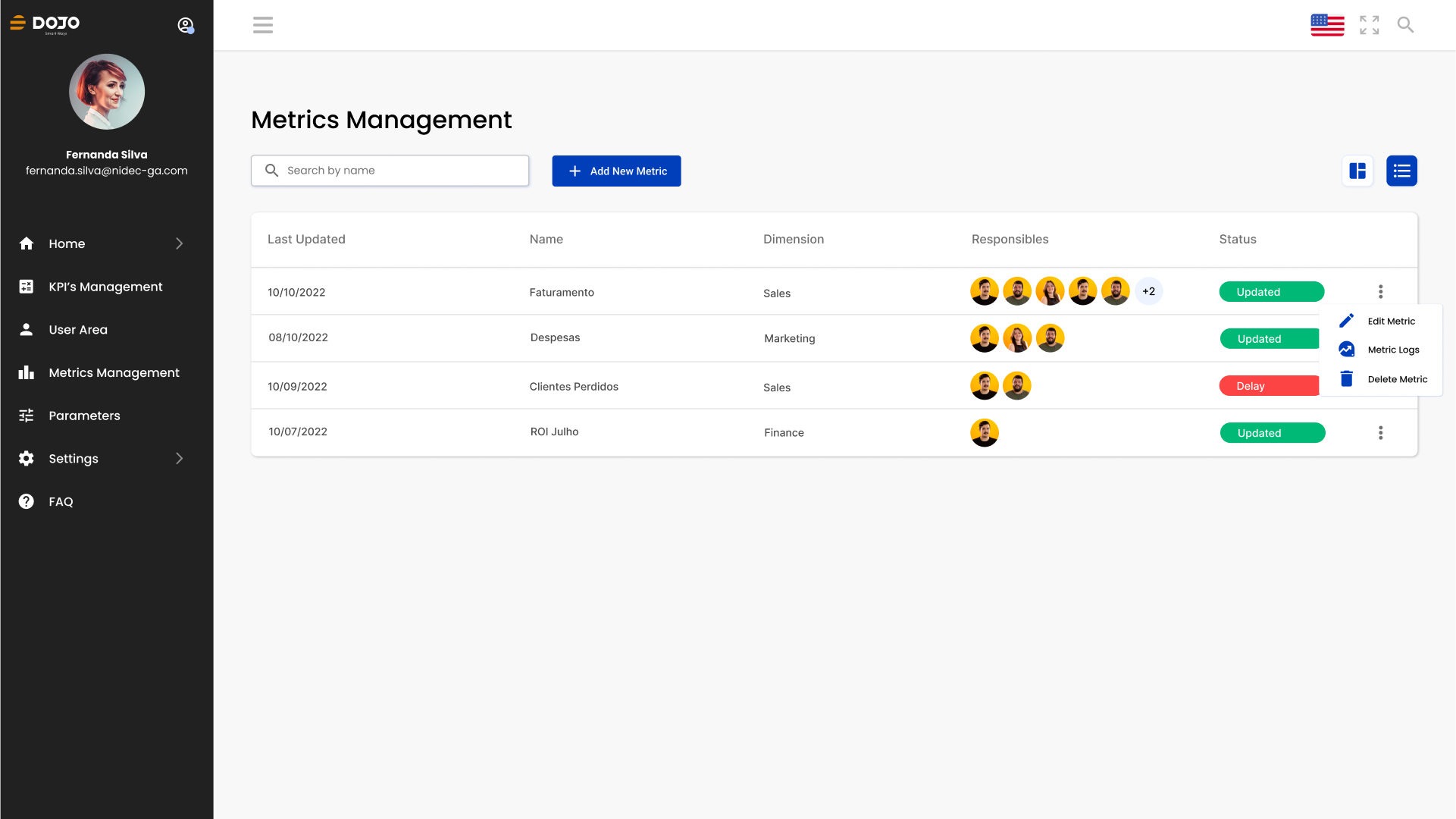
Task: Click the Settings gear icon
Action: [x=27, y=458]
